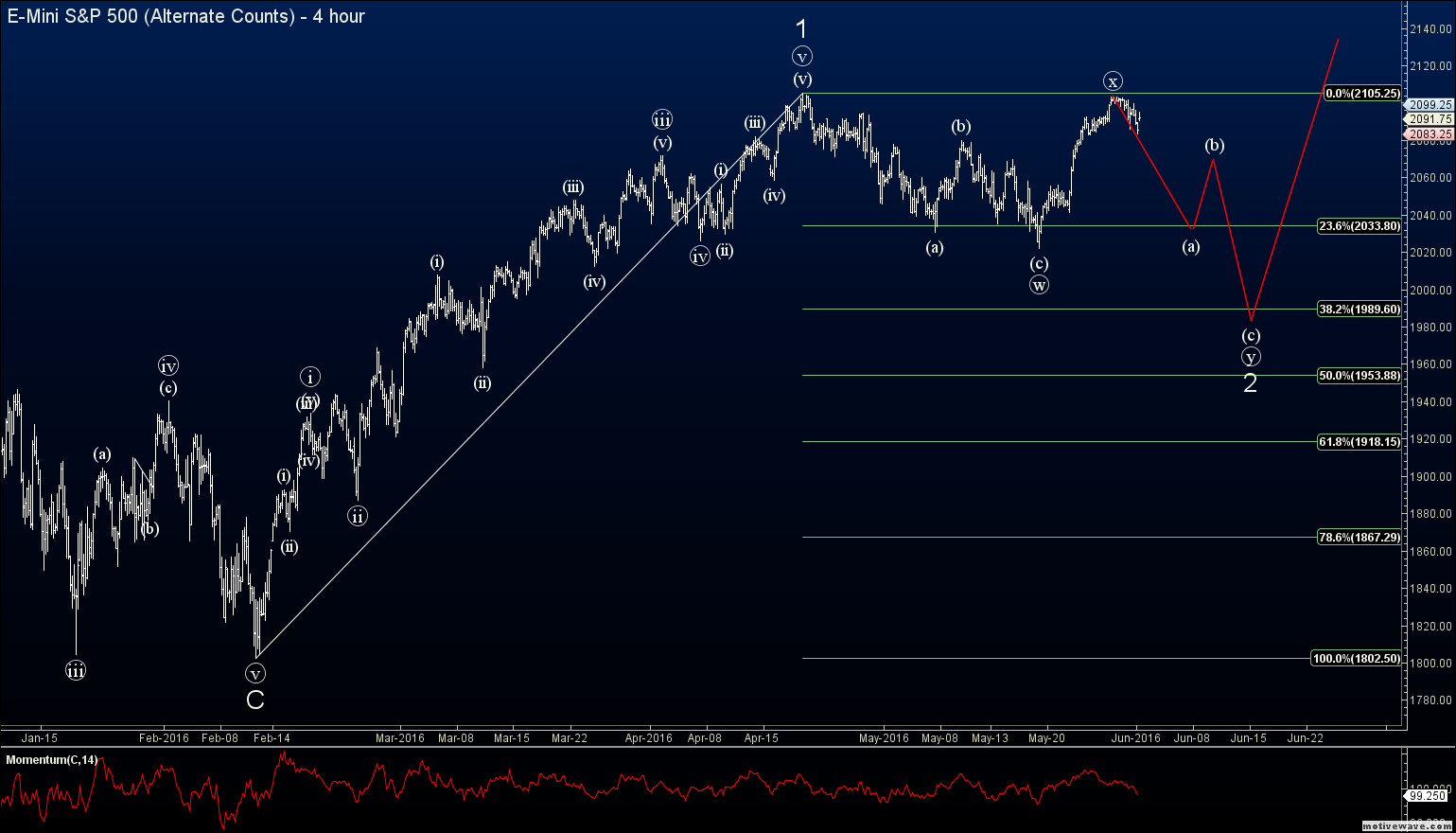The width and height of the screenshot is (1456, 833).
Task: Click the May-20 date on time axis
Action: [x=1046, y=738]
